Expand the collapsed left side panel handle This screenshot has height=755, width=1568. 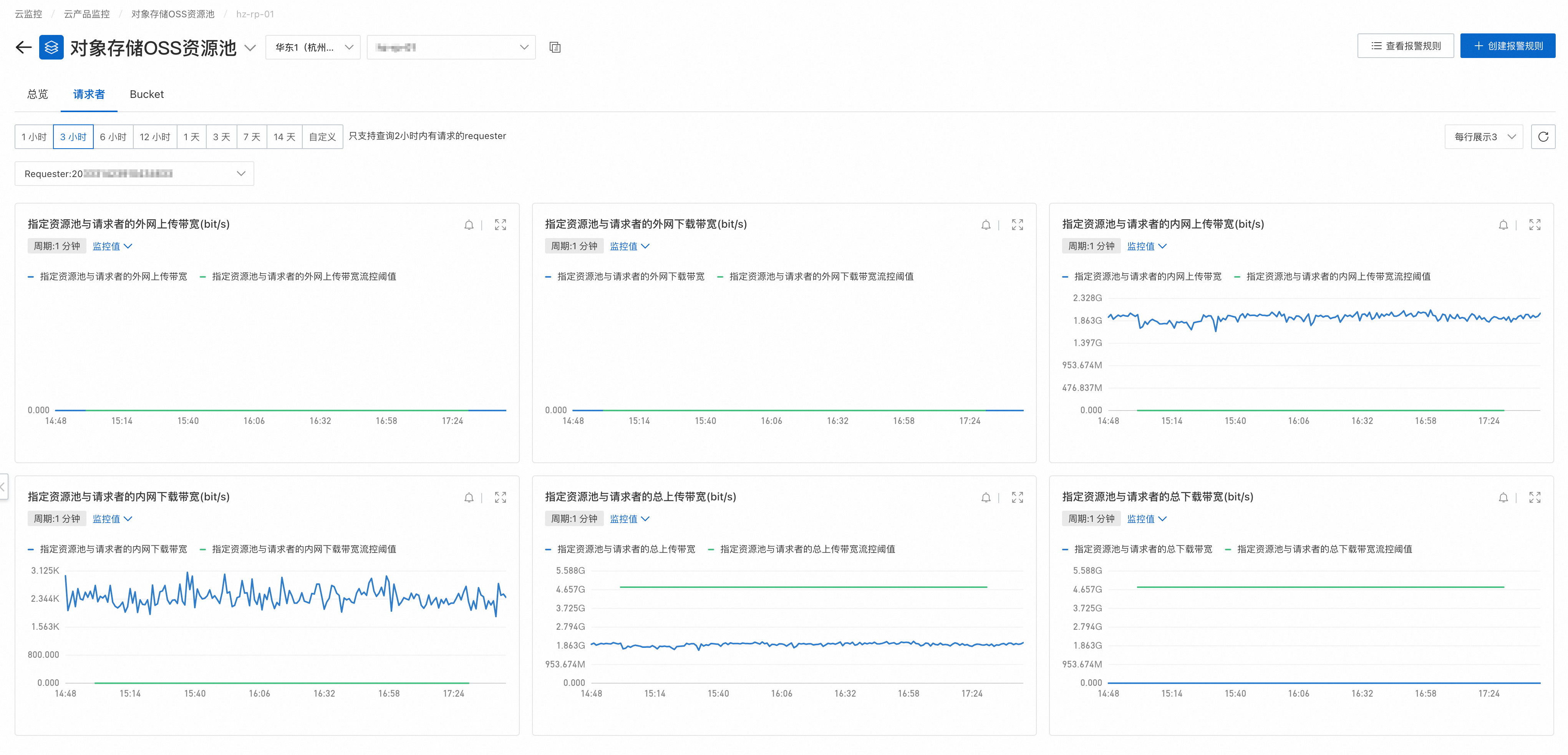click(x=4, y=487)
